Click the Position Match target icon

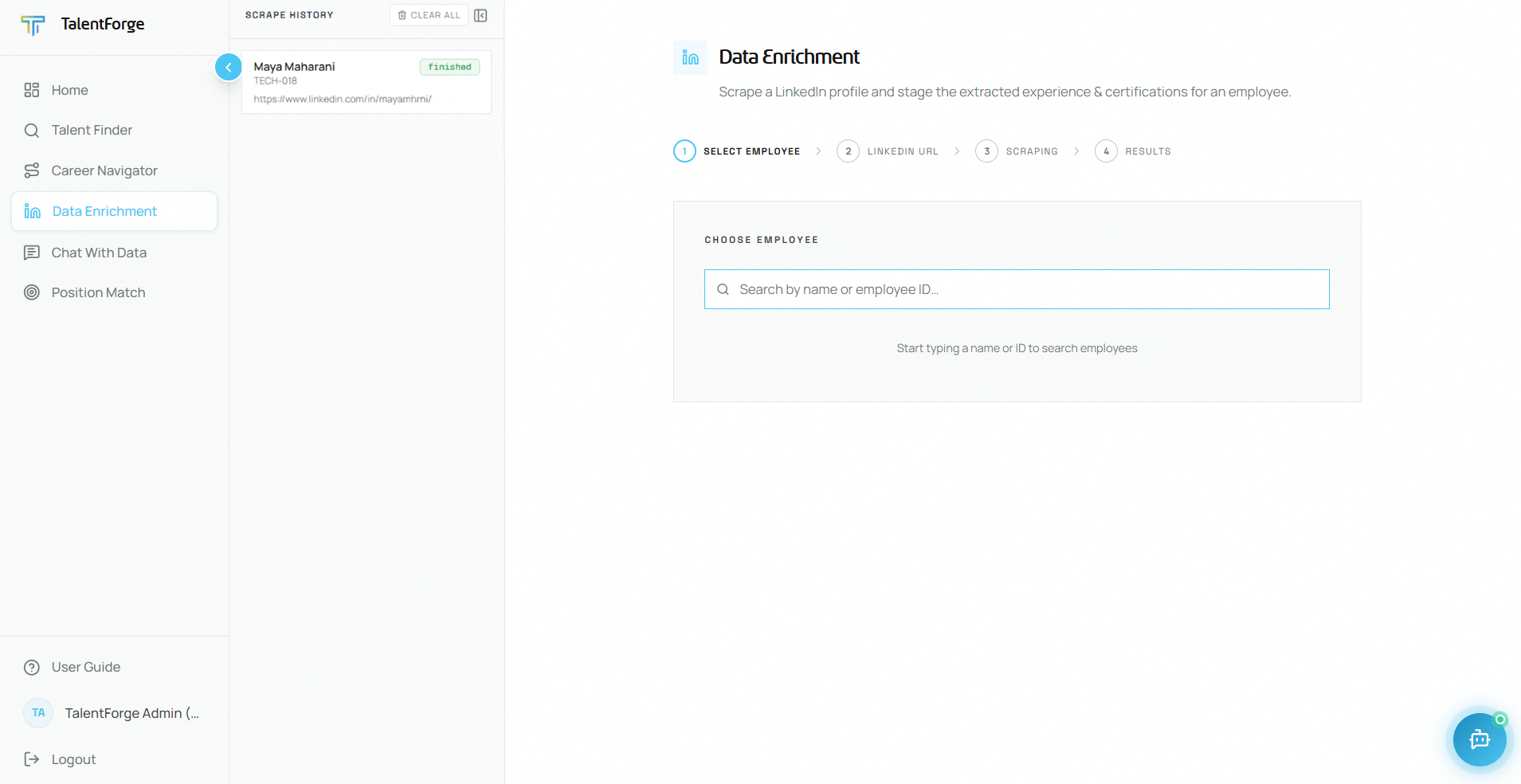click(x=32, y=292)
